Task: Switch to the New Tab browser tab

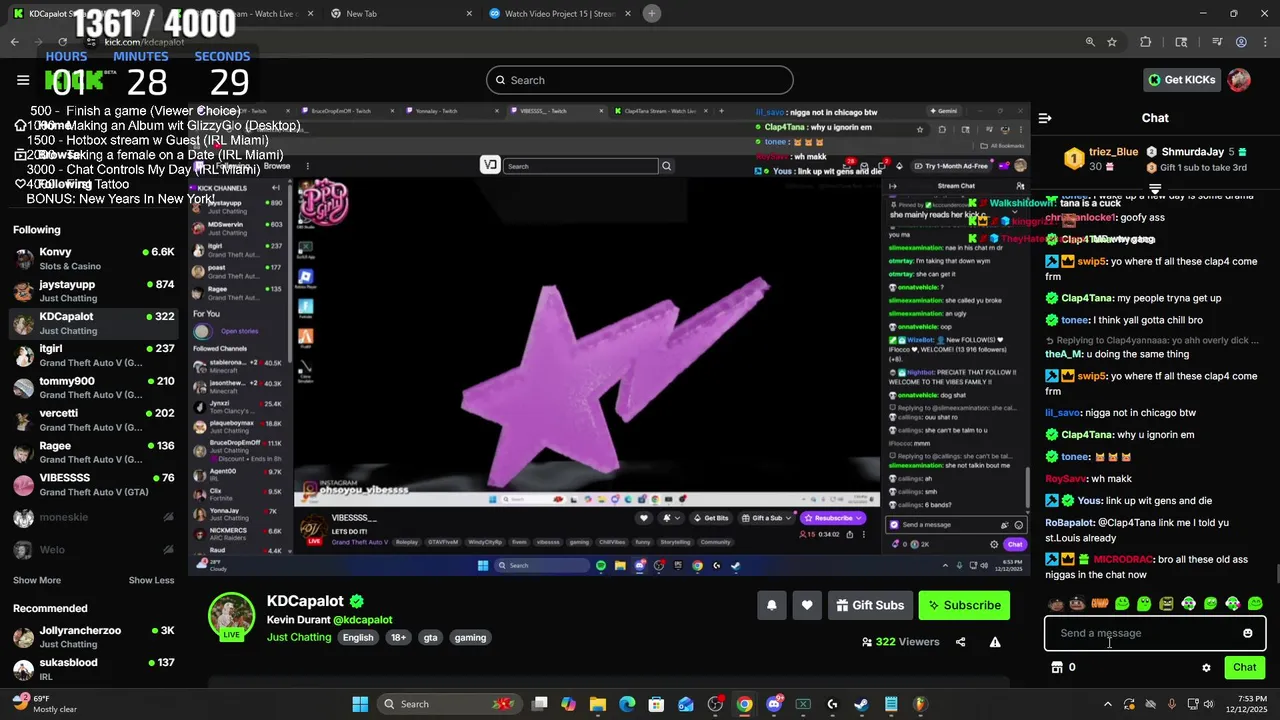Action: point(400,13)
